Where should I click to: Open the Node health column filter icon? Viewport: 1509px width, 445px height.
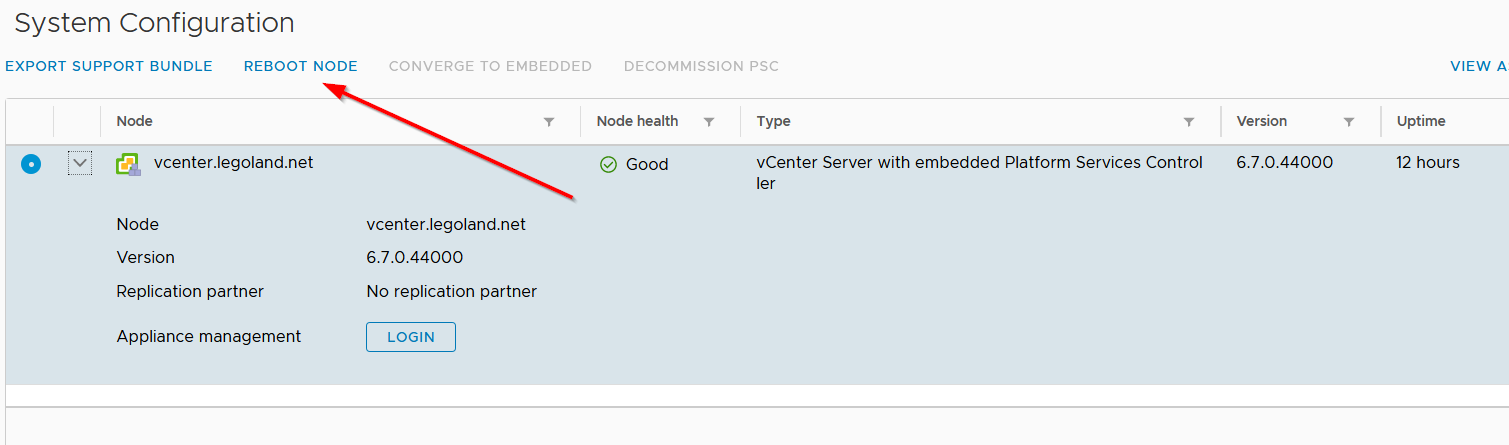pos(709,122)
